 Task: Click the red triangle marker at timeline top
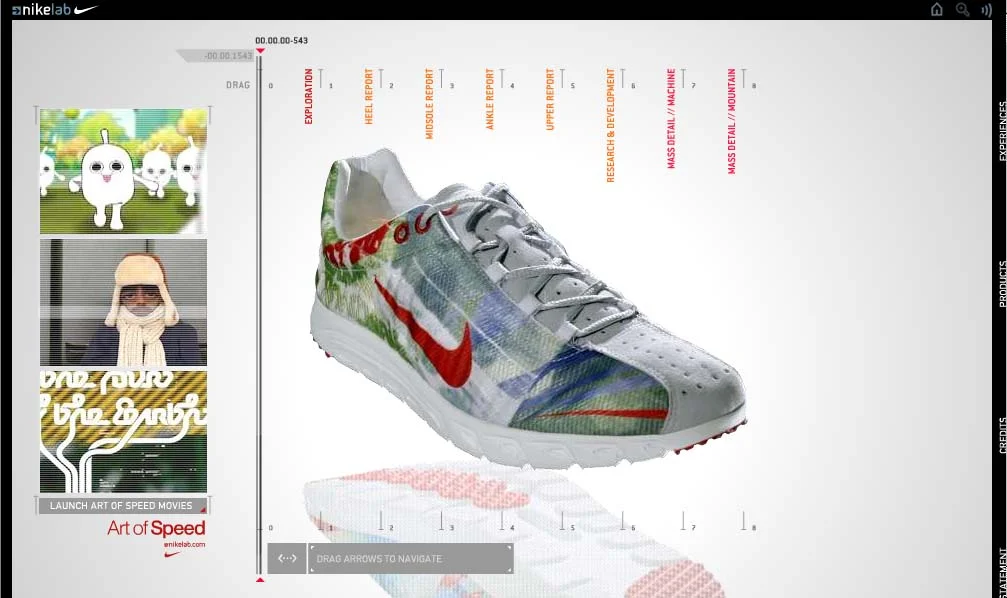(x=259, y=51)
